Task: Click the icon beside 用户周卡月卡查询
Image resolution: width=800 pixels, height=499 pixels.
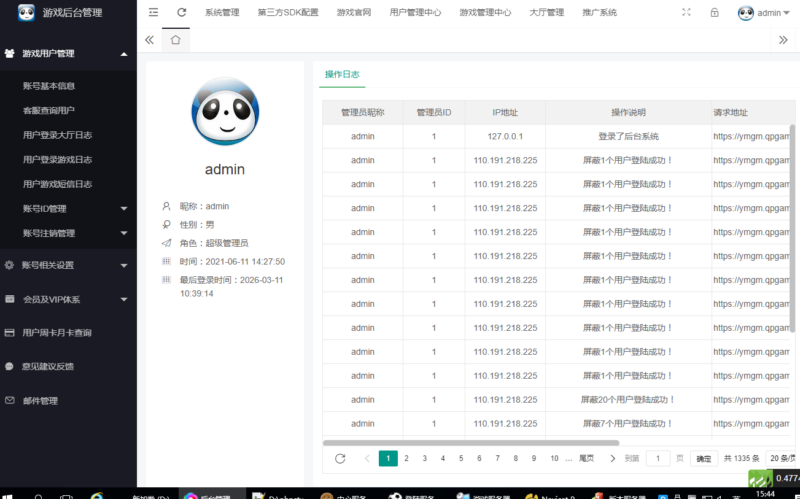Action: (9, 333)
